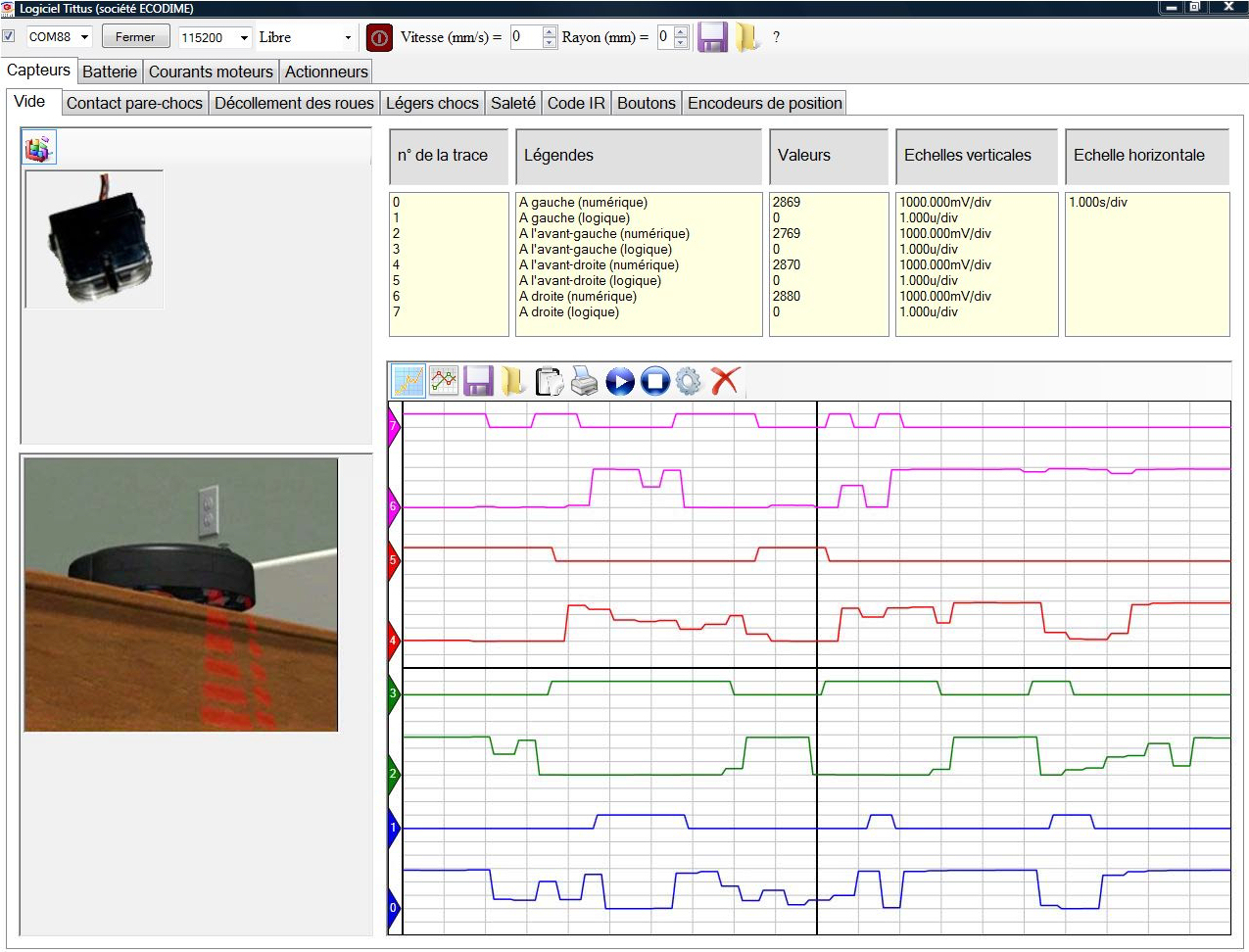Select blue trace 1 marker
This screenshot has height=952, width=1249.
tap(394, 828)
